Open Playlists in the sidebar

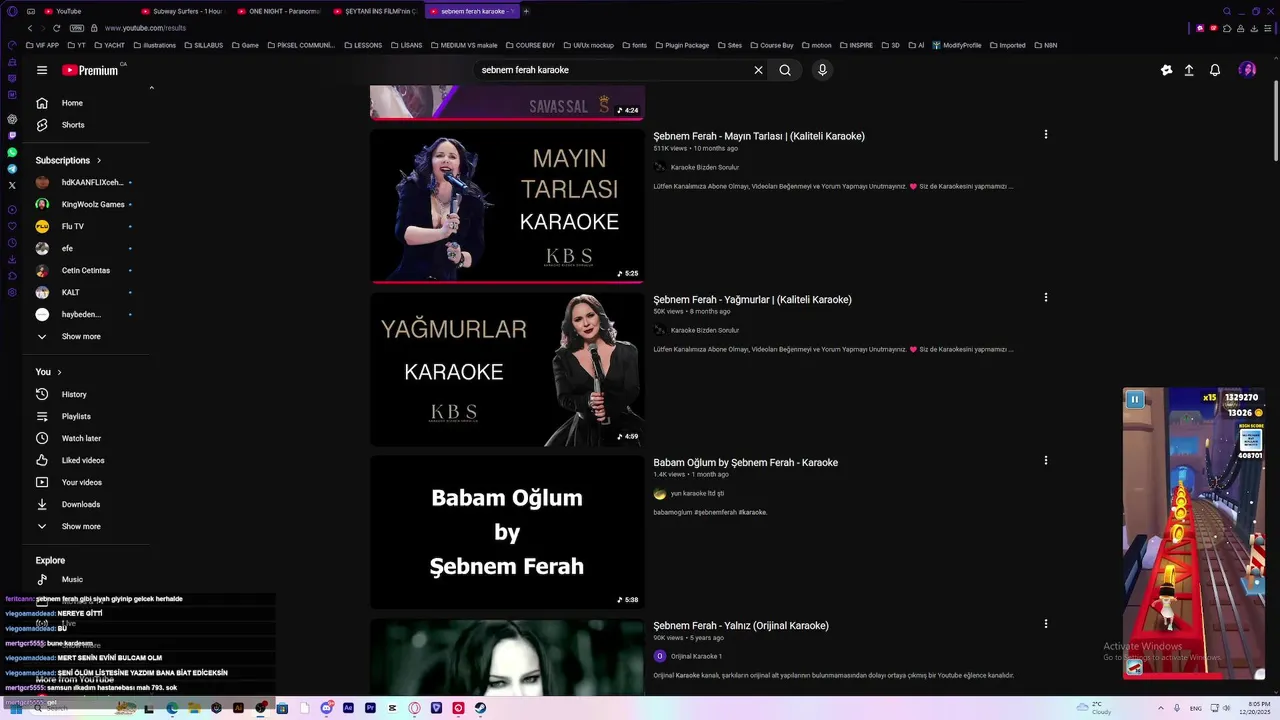[x=87, y=416]
